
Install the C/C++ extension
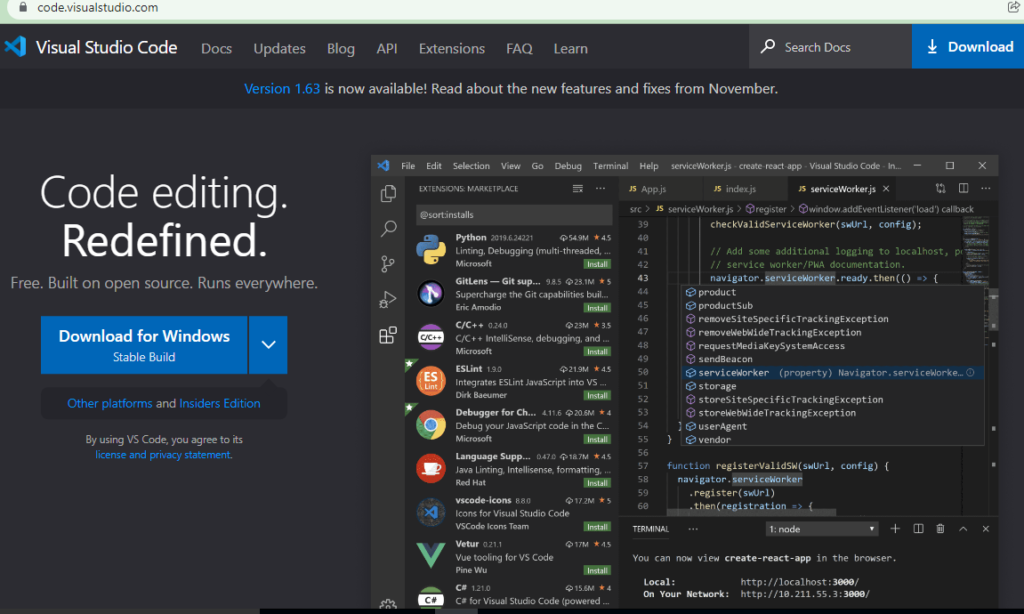pos(597,351)
